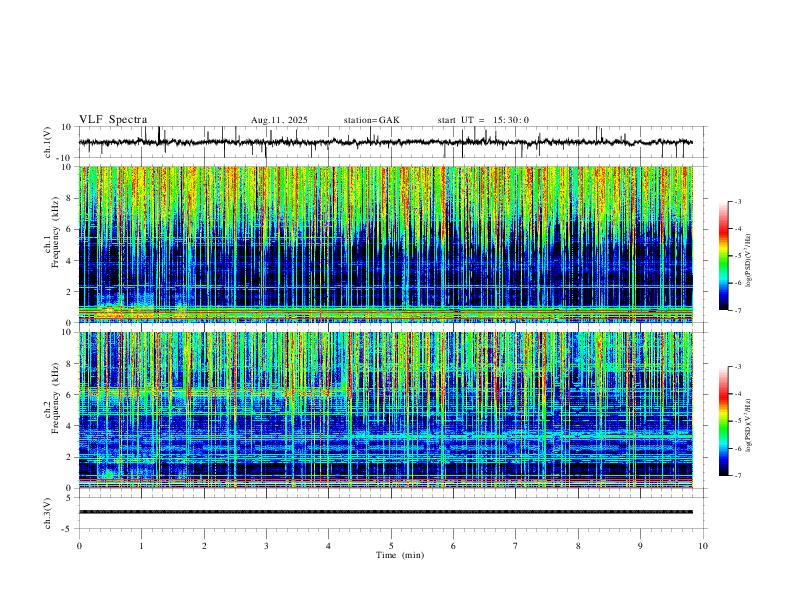Click the ch.1 voltage waveform trace
The height and width of the screenshot is (612, 792).
[x=385, y=142]
